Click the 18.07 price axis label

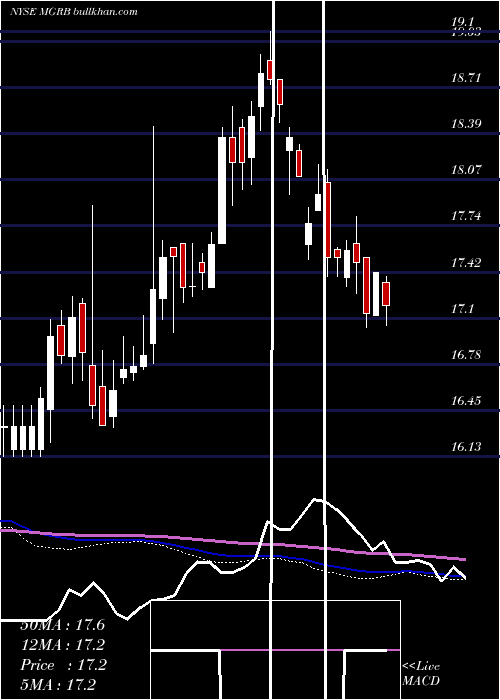(x=467, y=170)
